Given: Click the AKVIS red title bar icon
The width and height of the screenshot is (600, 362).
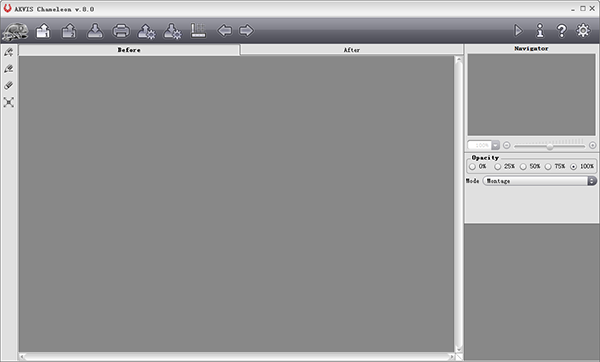Looking at the screenshot, I should (7, 8).
